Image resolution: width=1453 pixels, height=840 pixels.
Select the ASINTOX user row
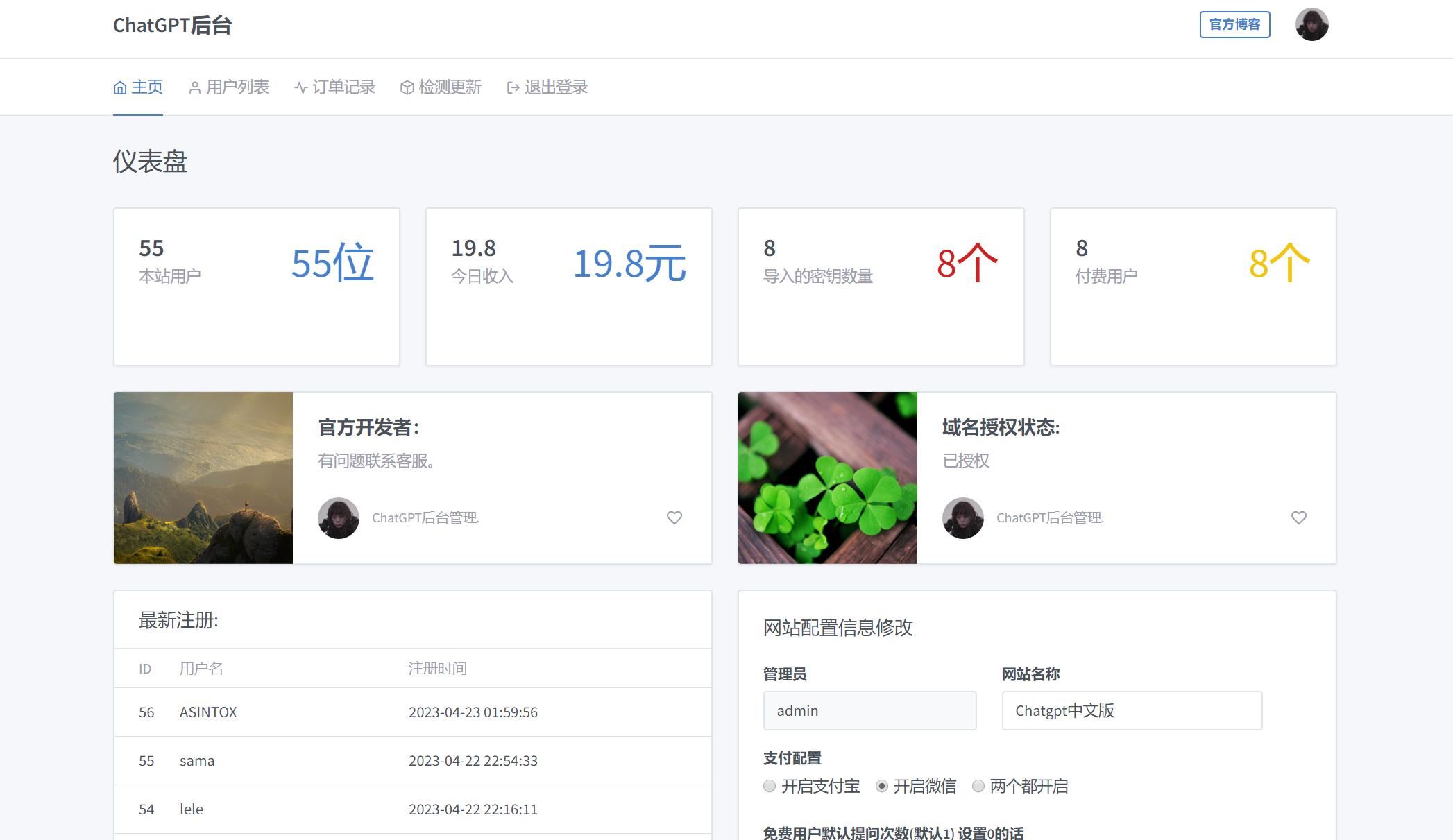point(413,712)
